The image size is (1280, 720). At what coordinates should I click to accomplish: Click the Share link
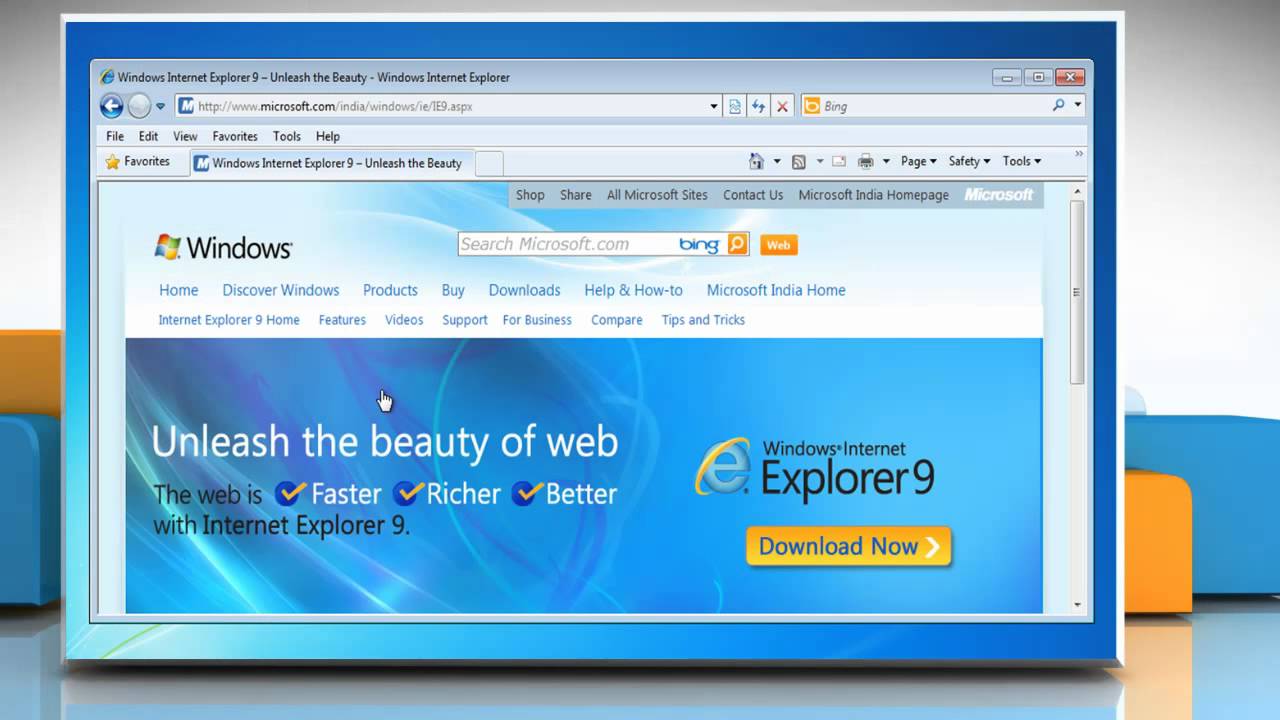click(x=576, y=195)
